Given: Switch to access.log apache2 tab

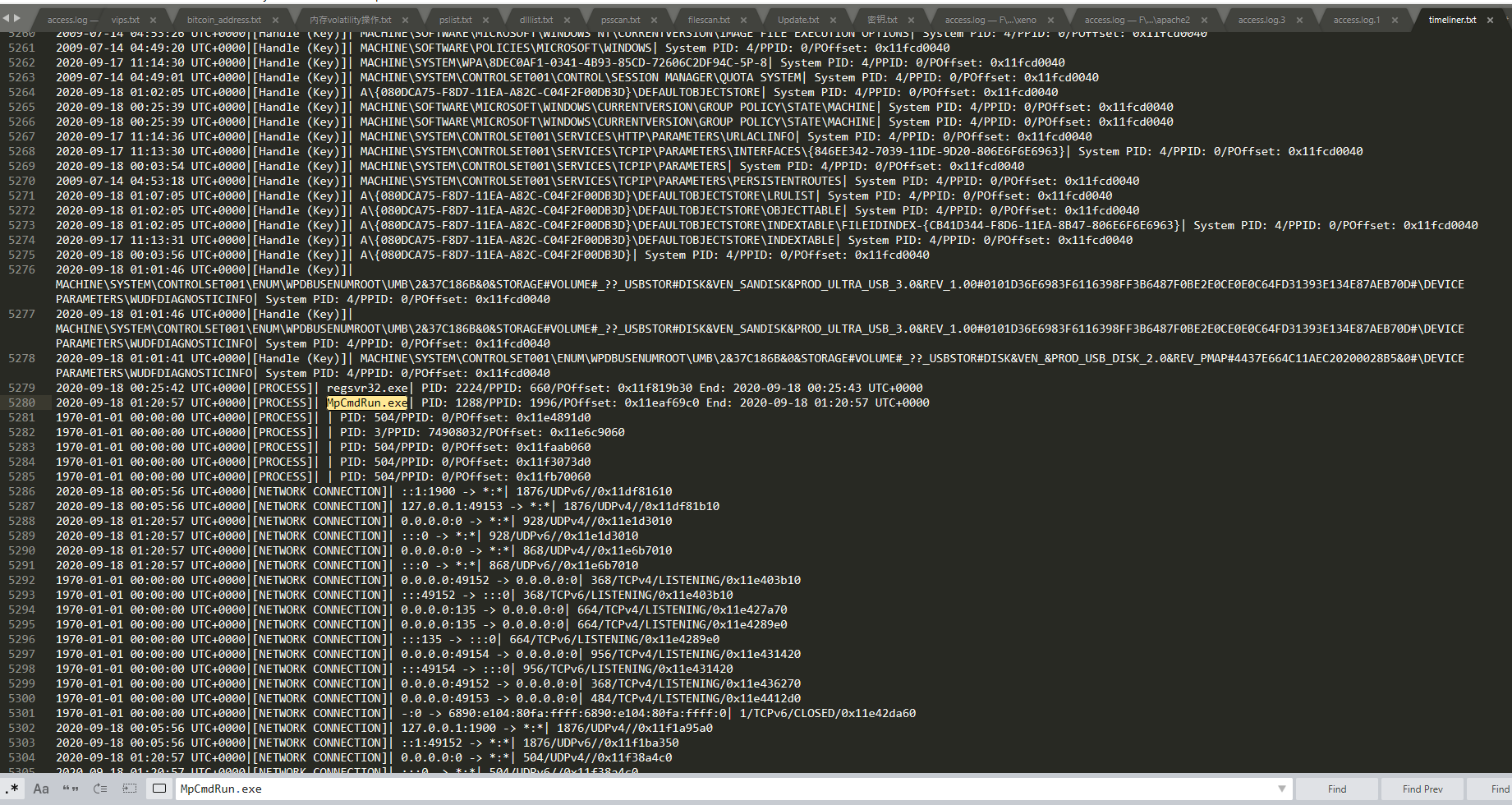Looking at the screenshot, I should point(1137,20).
